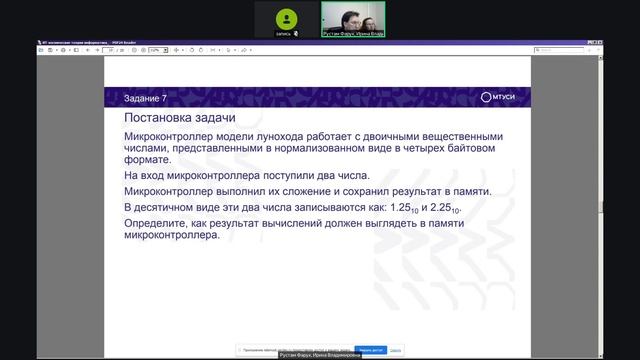The image size is (640, 360).
Task: Rotate page counterclockwise icon
Action: 192,50
